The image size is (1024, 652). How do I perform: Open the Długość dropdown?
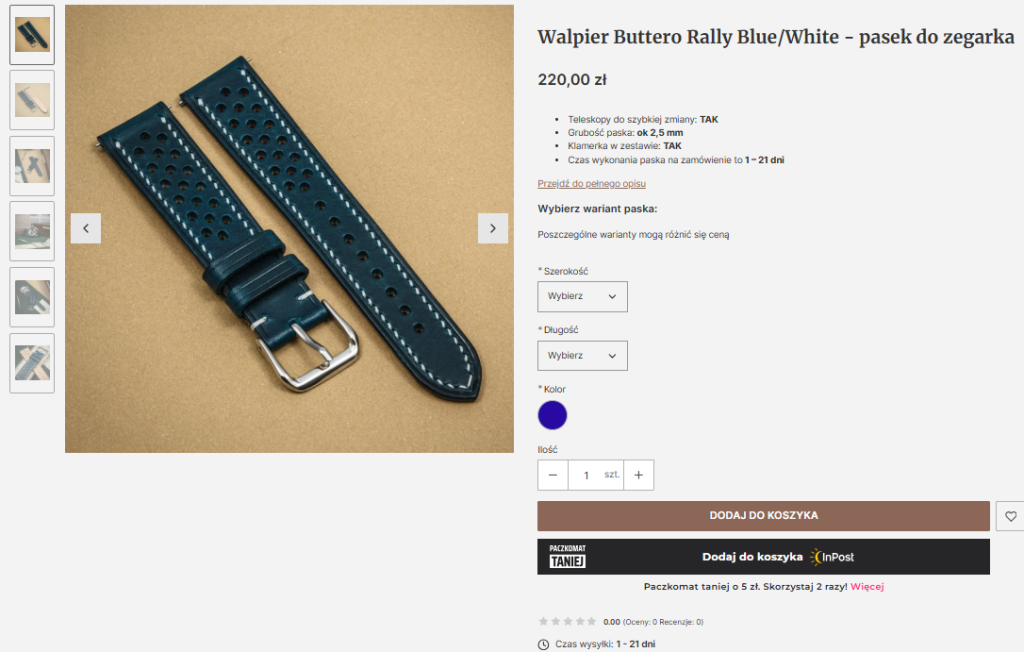(x=583, y=355)
